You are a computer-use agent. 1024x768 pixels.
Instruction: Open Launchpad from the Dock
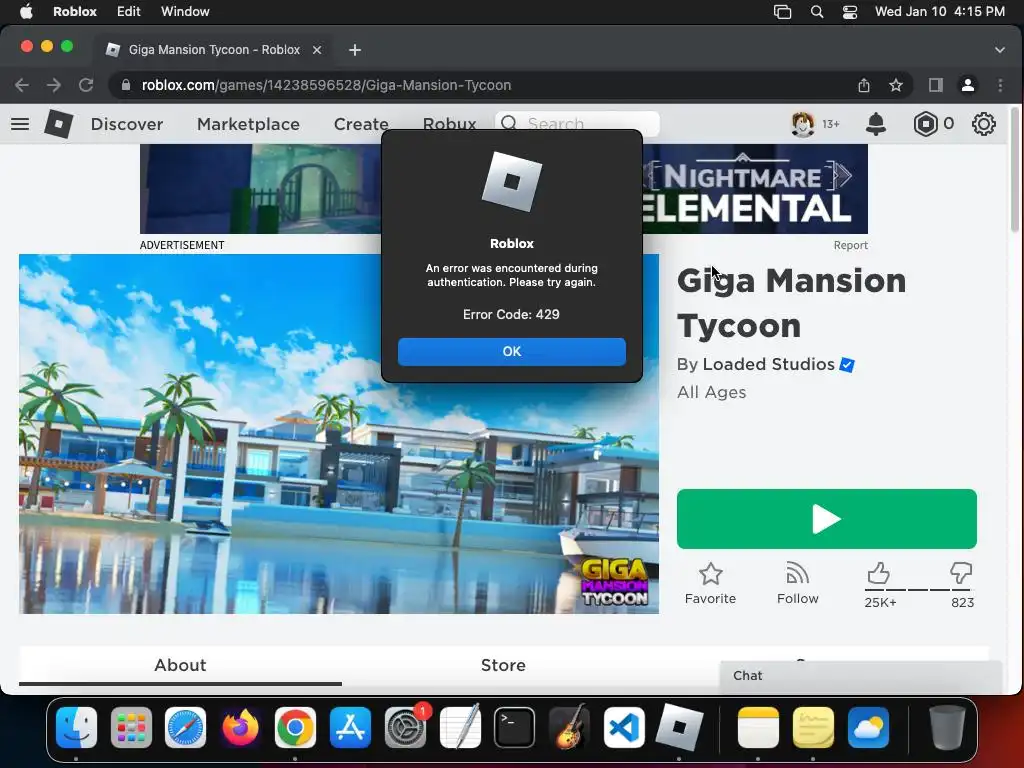[x=131, y=727]
